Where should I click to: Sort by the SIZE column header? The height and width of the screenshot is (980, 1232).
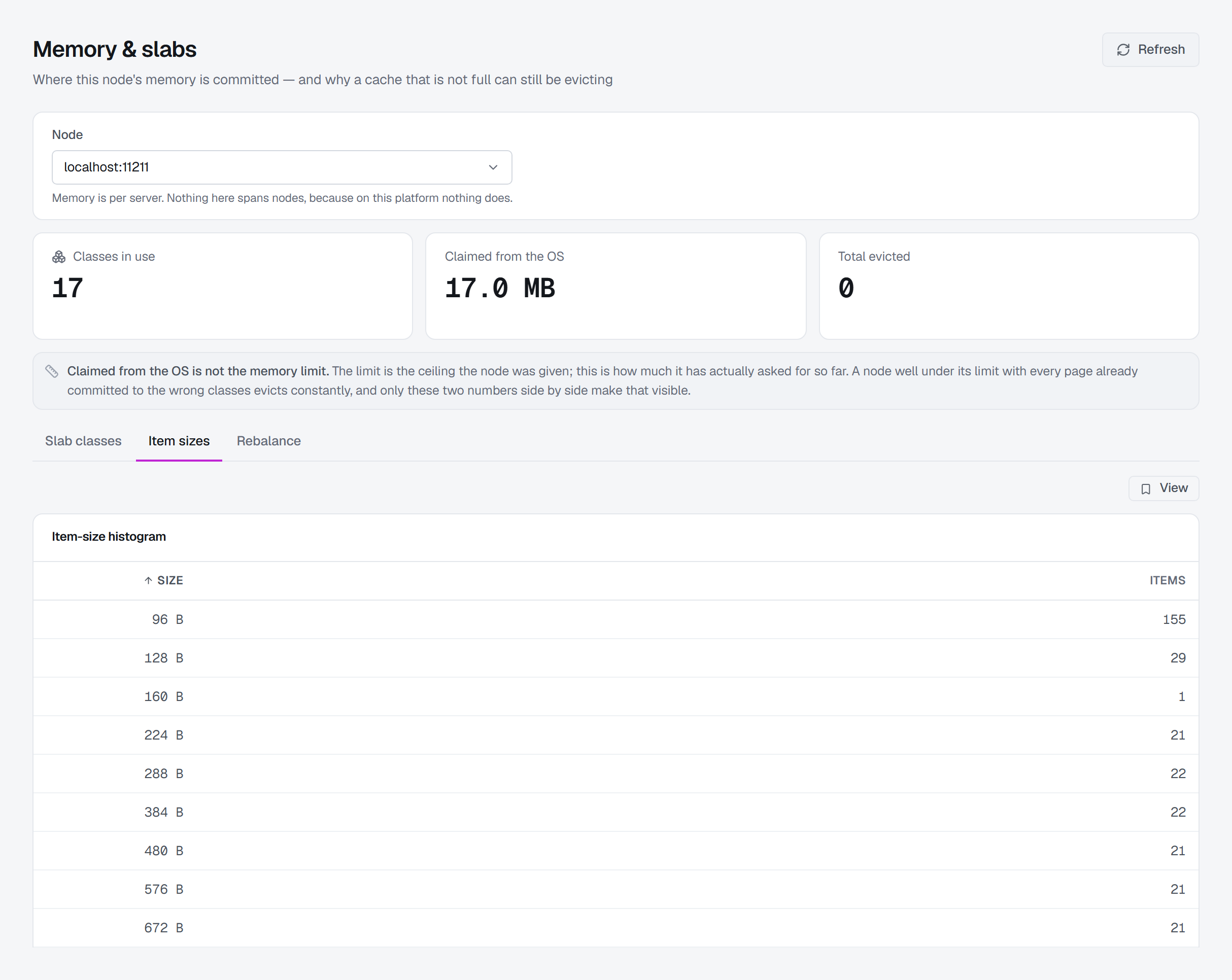pyautogui.click(x=163, y=580)
